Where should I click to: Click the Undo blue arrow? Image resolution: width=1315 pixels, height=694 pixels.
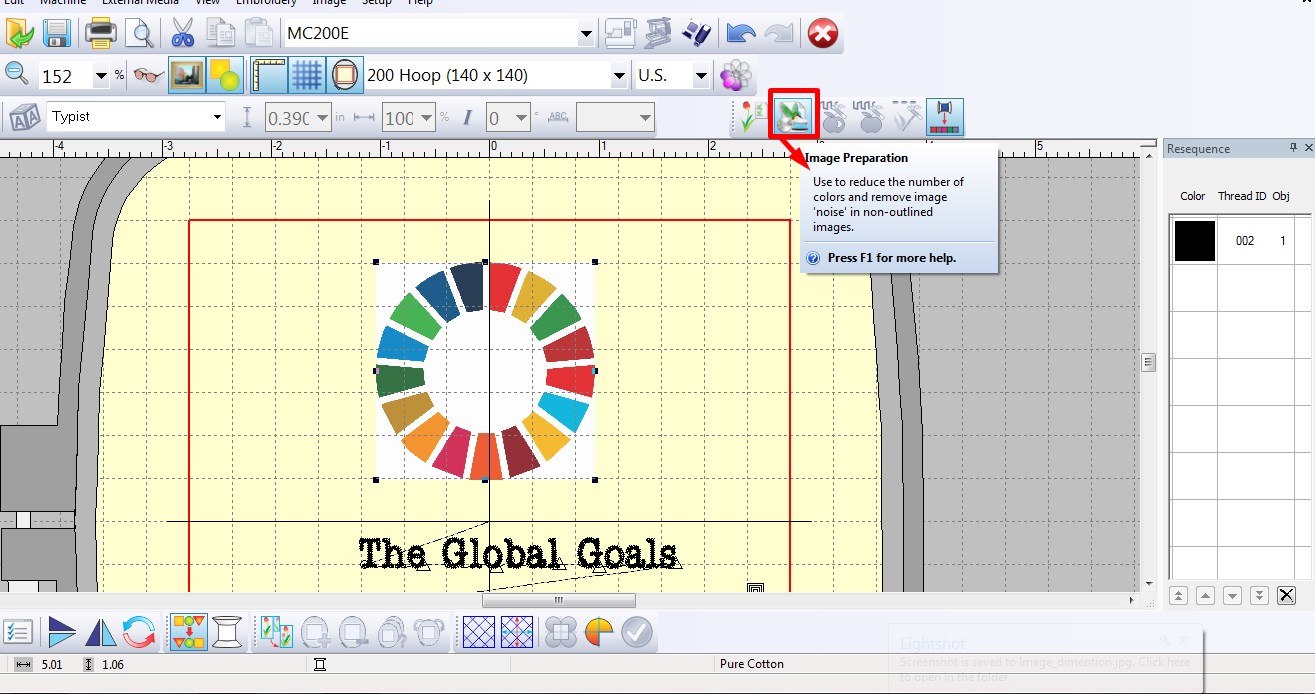coord(740,33)
